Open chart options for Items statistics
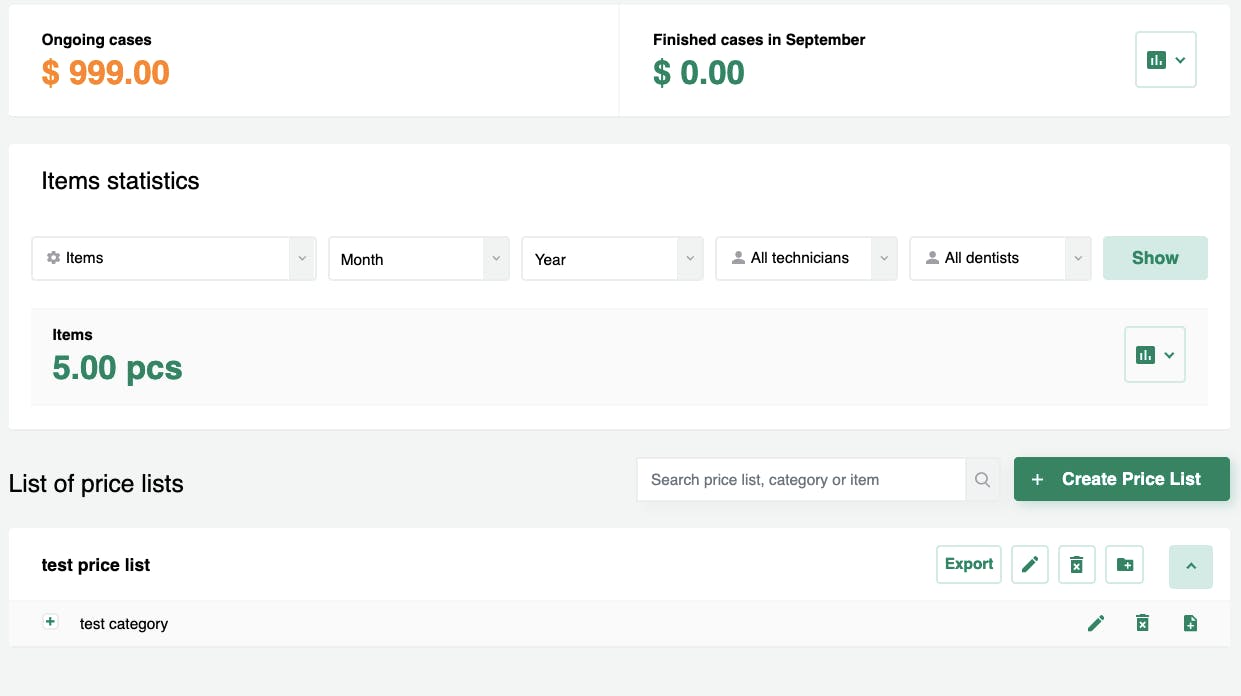The image size is (1241, 696). 1155,354
